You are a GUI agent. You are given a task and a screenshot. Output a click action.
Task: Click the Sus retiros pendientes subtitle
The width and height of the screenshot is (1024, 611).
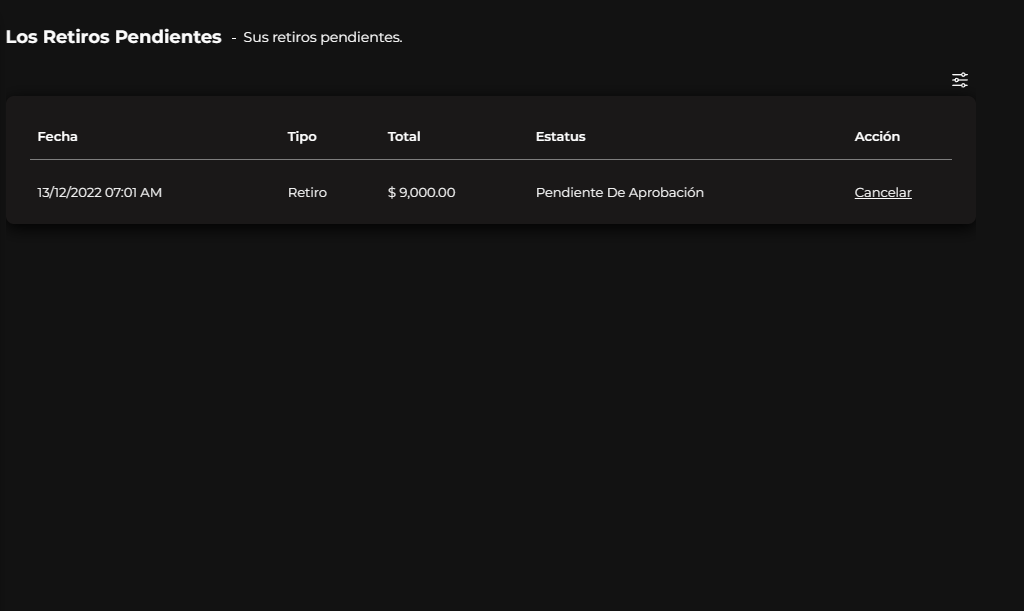(322, 38)
